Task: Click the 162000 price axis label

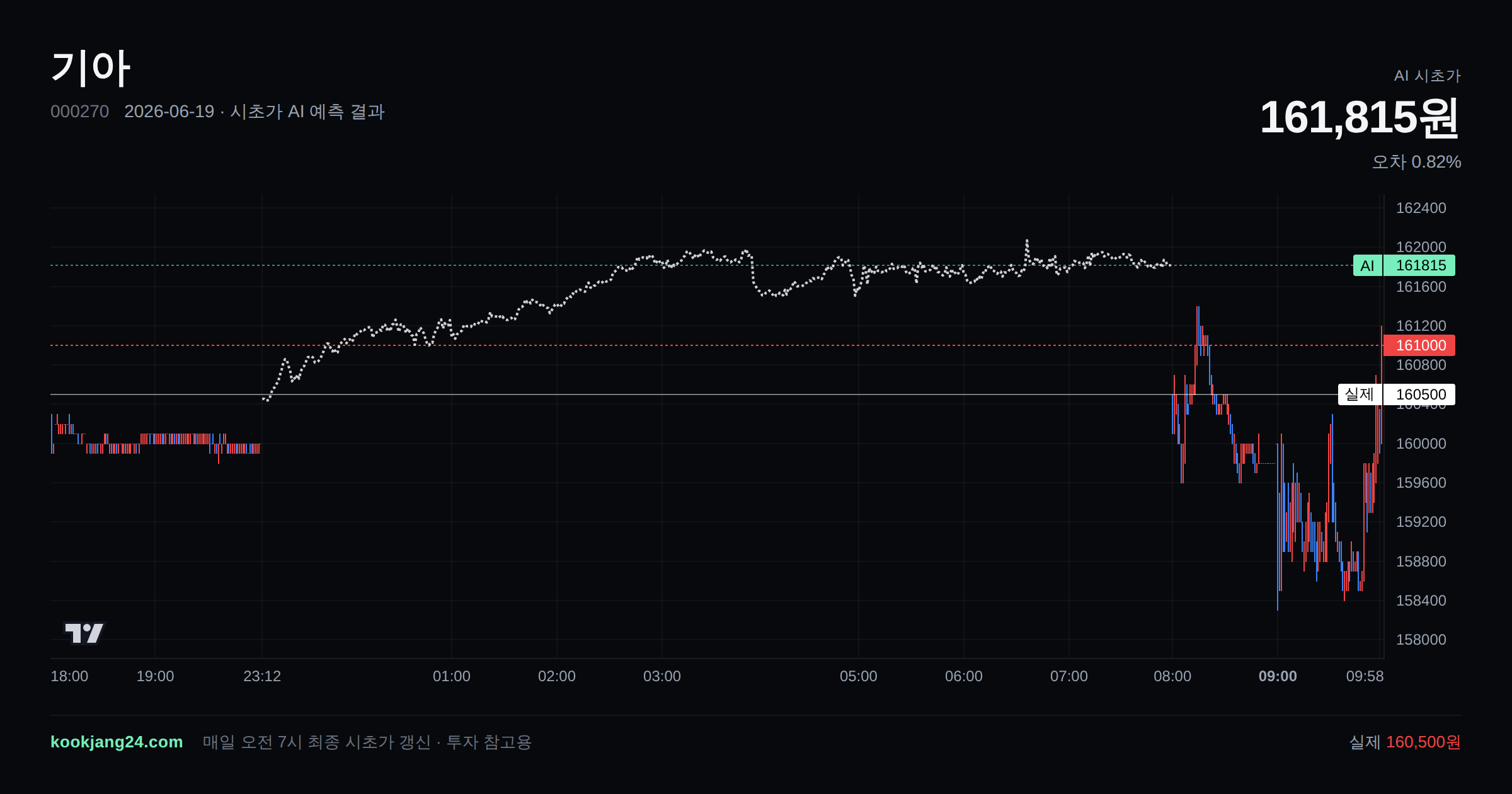Action: (1421, 247)
